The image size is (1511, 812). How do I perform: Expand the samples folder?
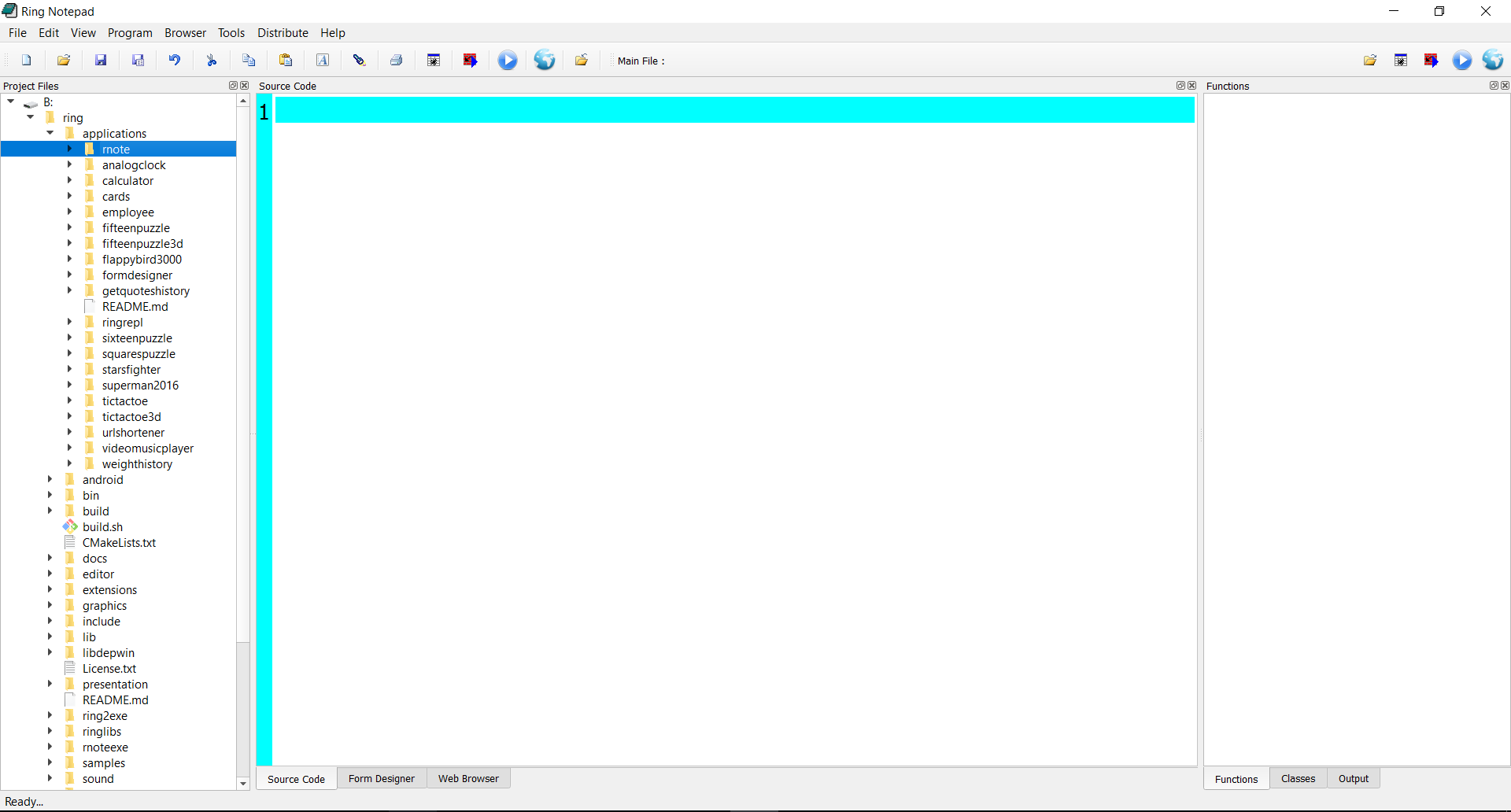50,762
